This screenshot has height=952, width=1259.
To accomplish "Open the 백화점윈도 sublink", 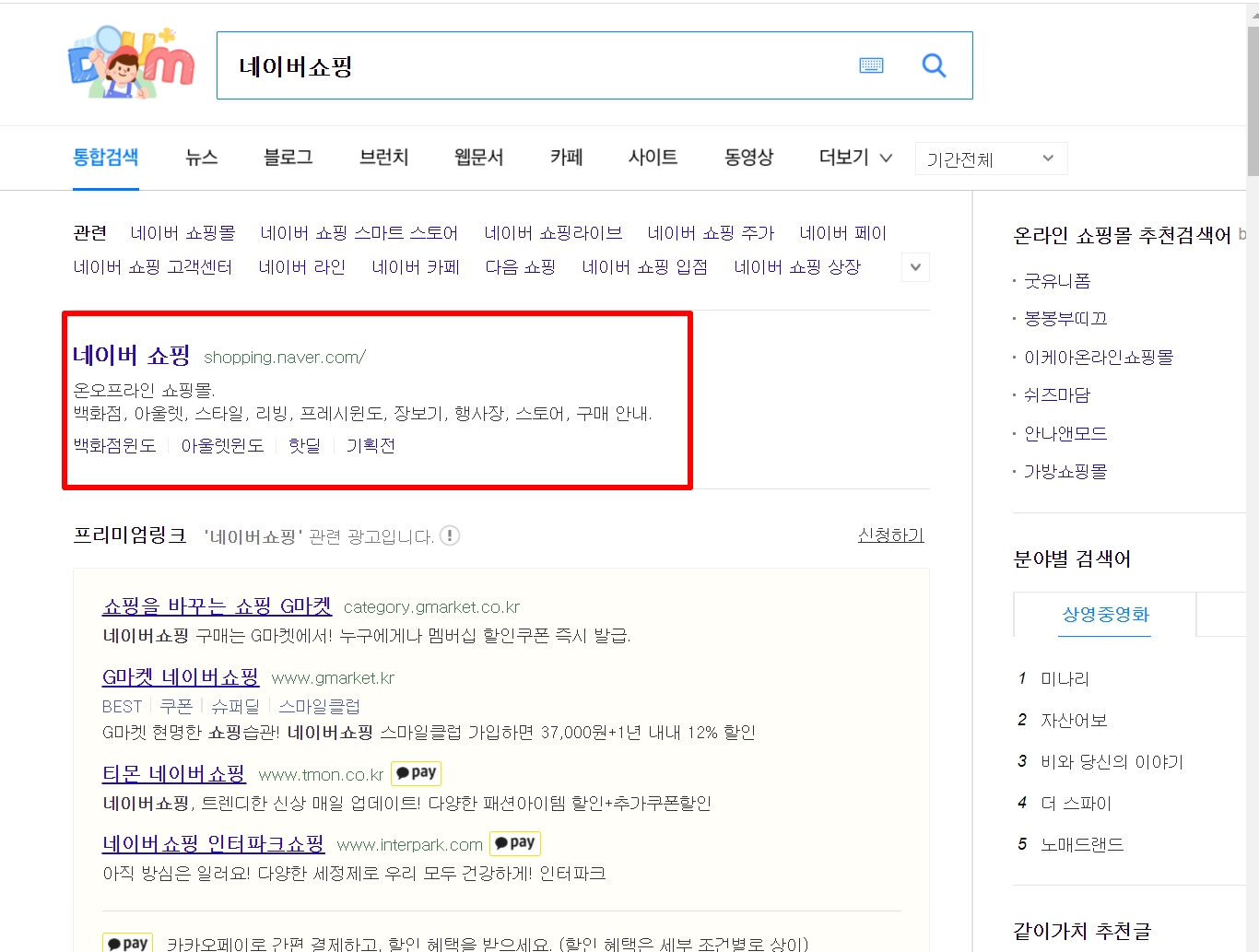I will click(115, 446).
